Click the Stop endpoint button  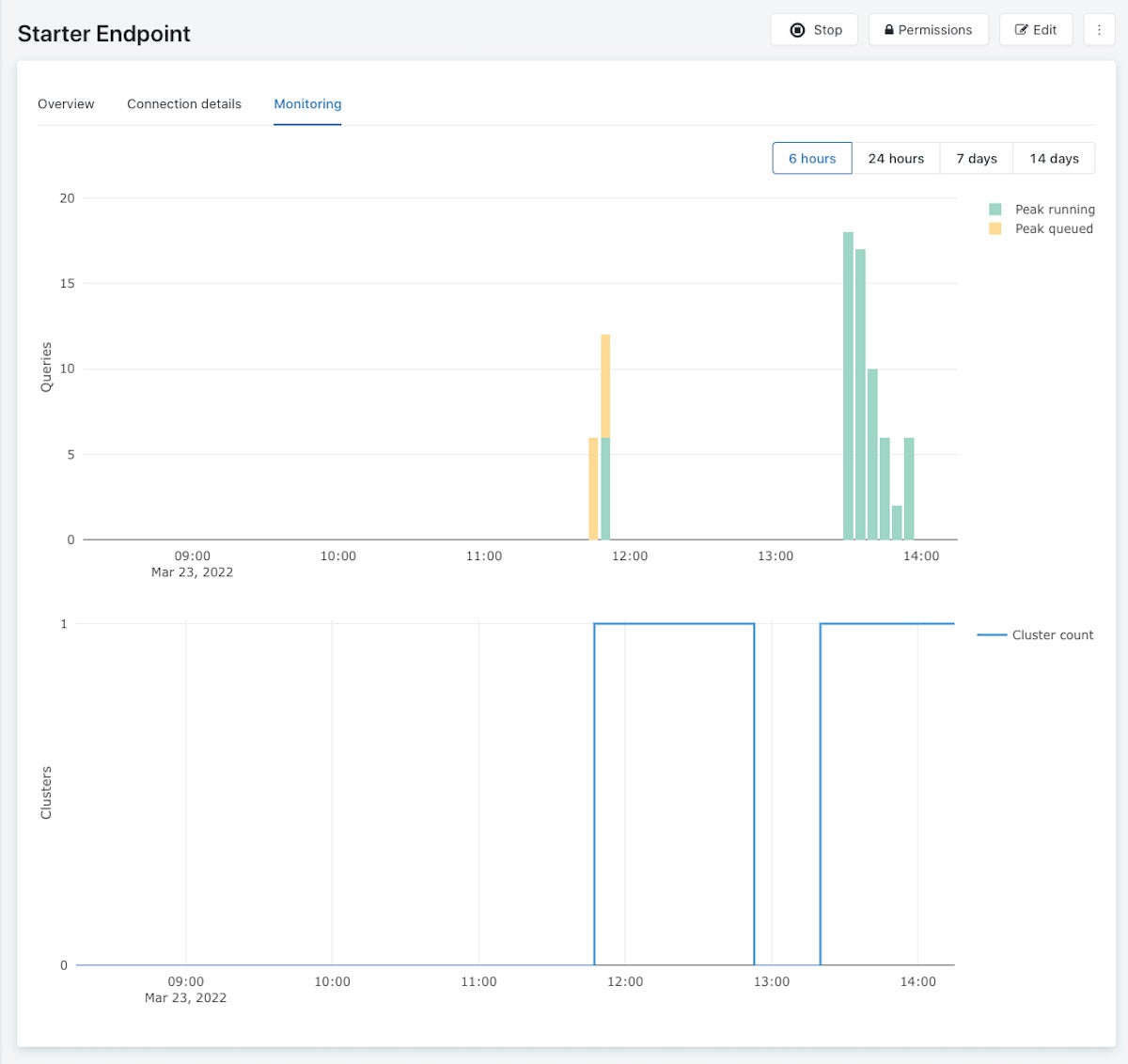[814, 30]
